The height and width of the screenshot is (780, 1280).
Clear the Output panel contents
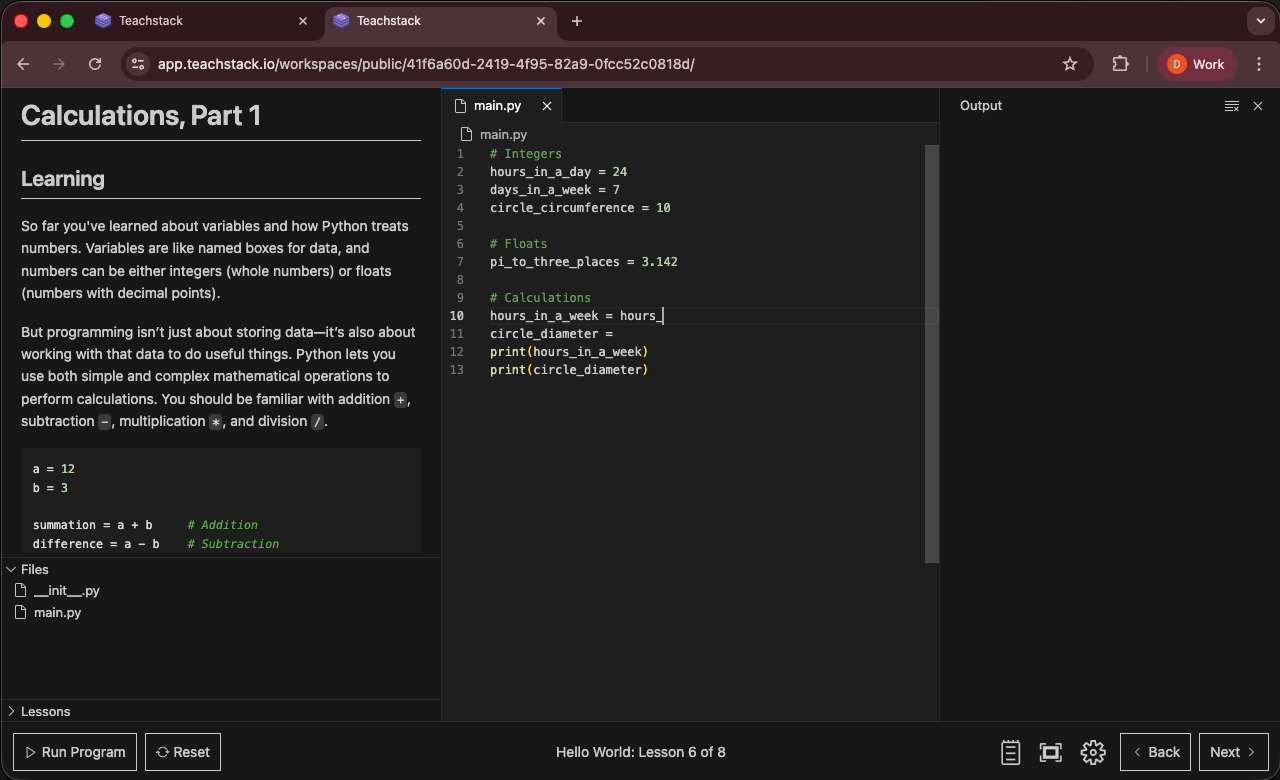click(1231, 106)
